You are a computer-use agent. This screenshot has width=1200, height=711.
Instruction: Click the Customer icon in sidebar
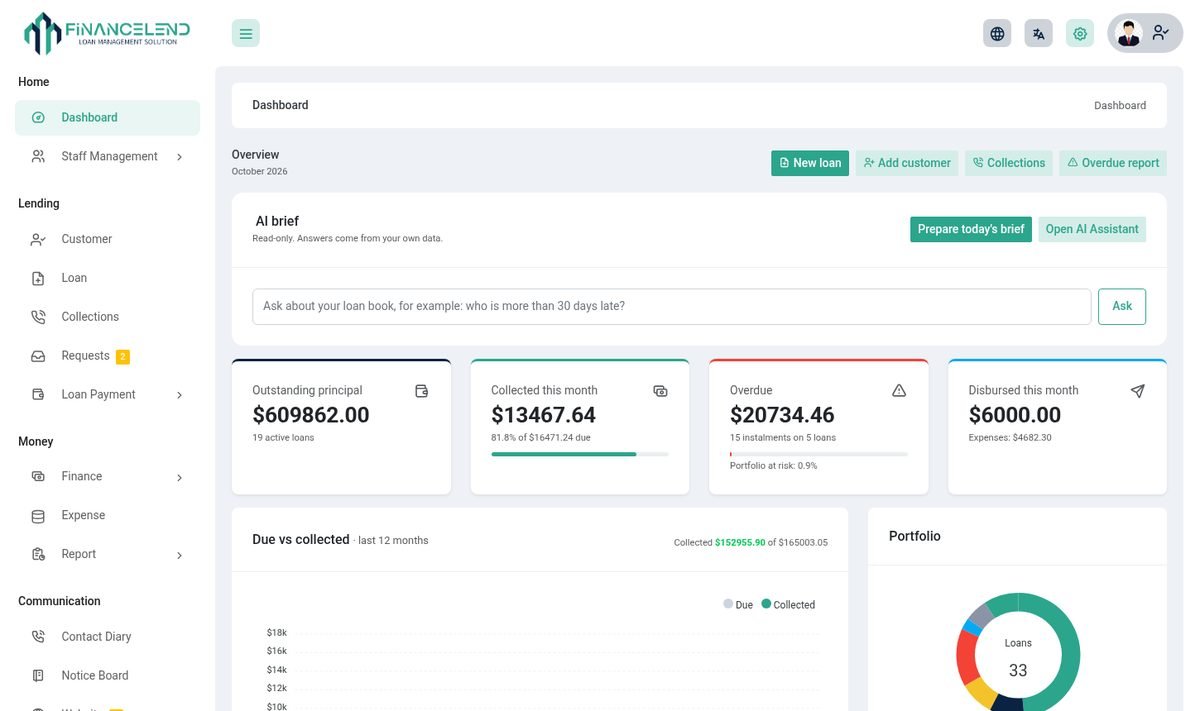(38, 239)
